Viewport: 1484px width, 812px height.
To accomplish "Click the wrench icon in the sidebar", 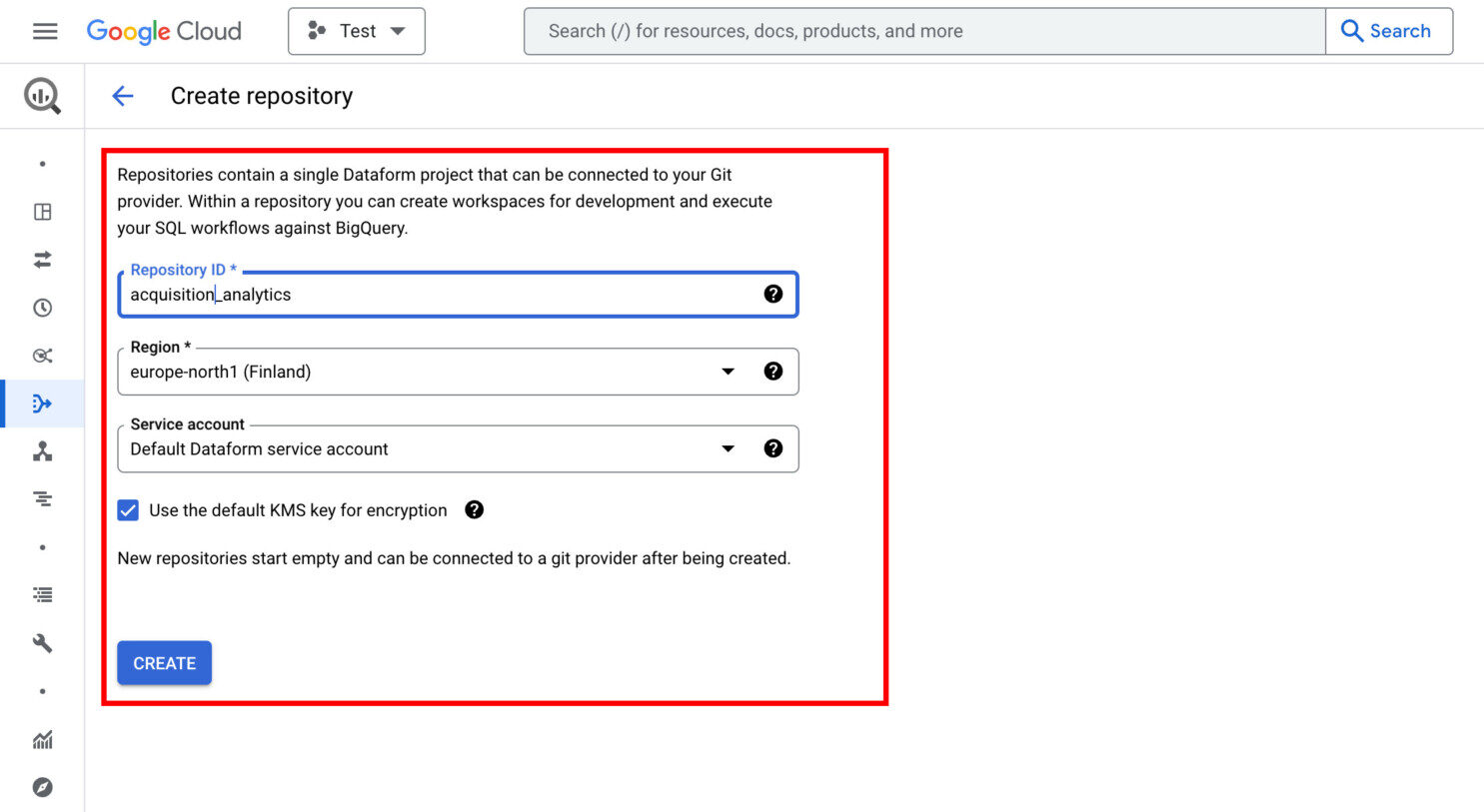I will (42, 643).
